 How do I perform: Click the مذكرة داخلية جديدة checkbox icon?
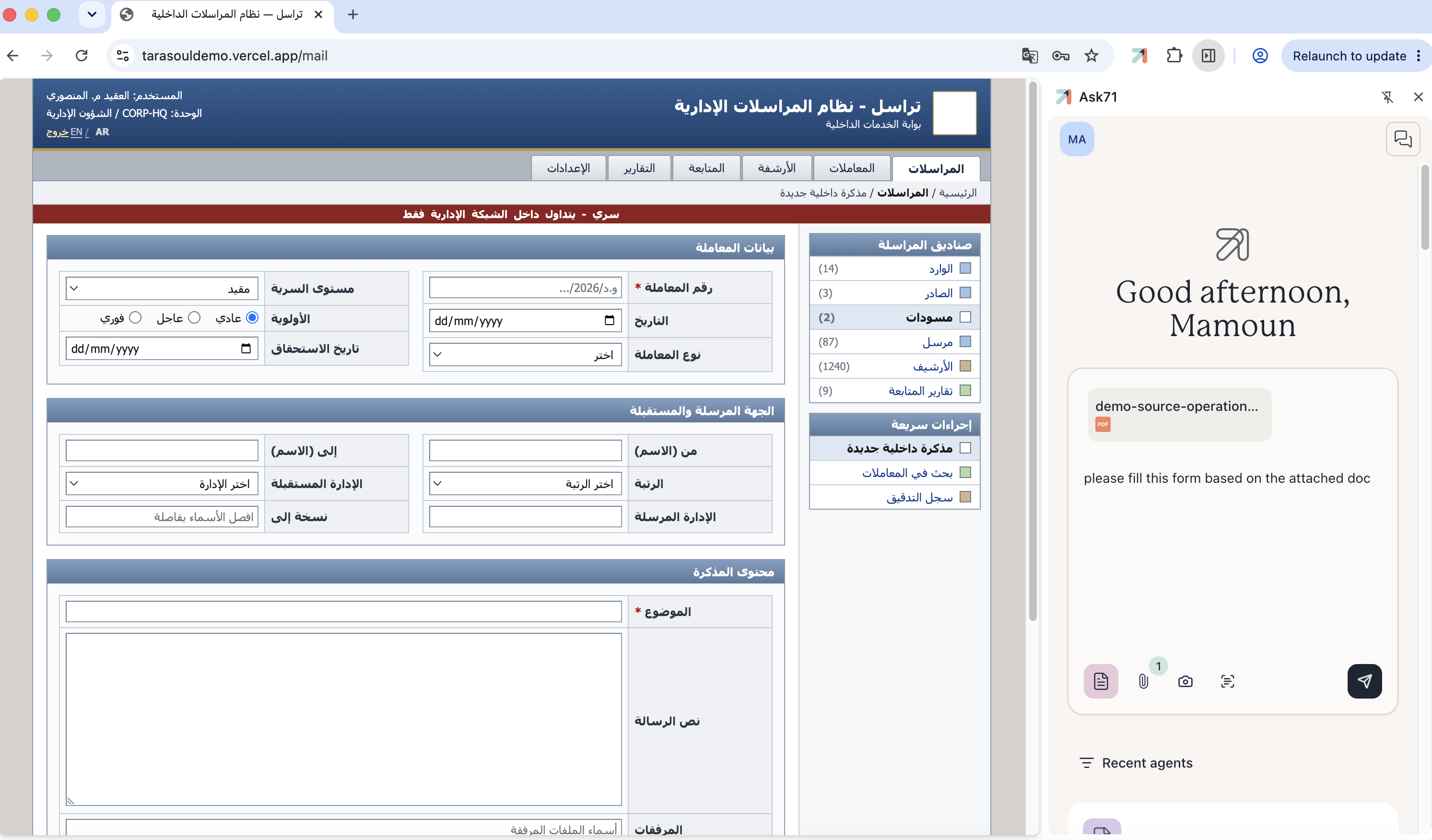[x=965, y=448]
